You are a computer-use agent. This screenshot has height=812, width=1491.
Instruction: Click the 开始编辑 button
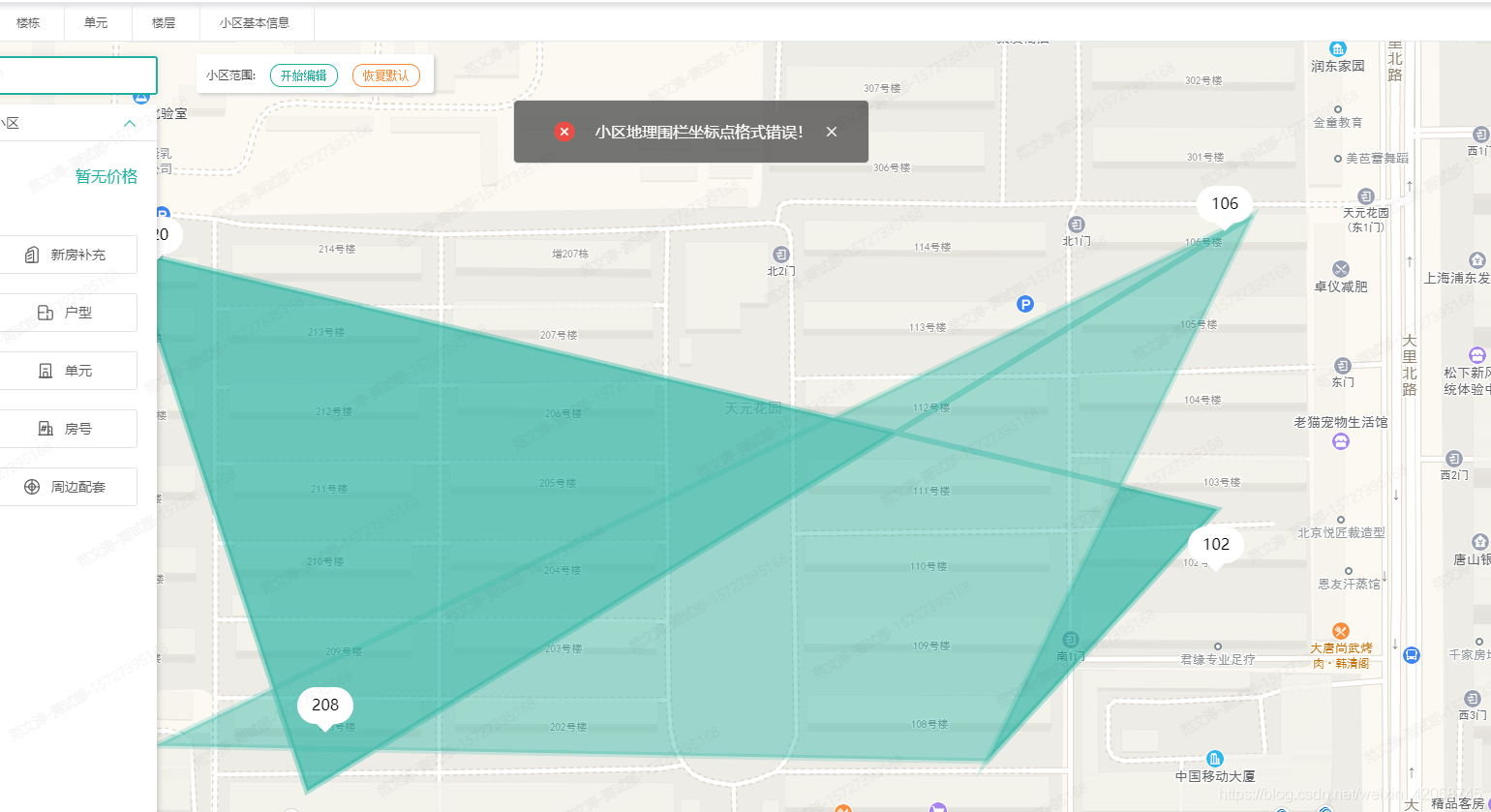(x=305, y=75)
